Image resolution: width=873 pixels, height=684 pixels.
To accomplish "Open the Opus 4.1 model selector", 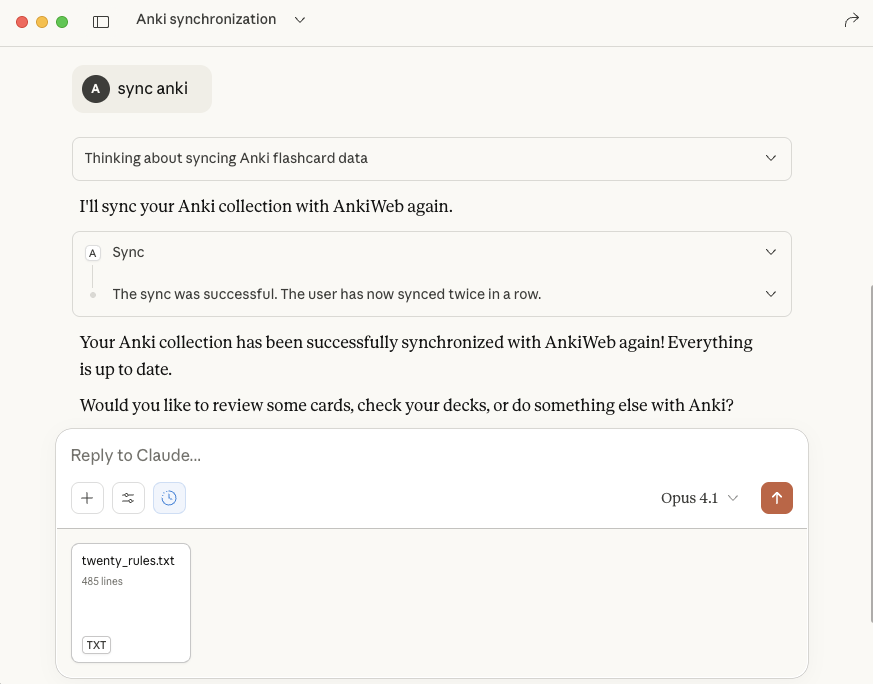I will [699, 498].
